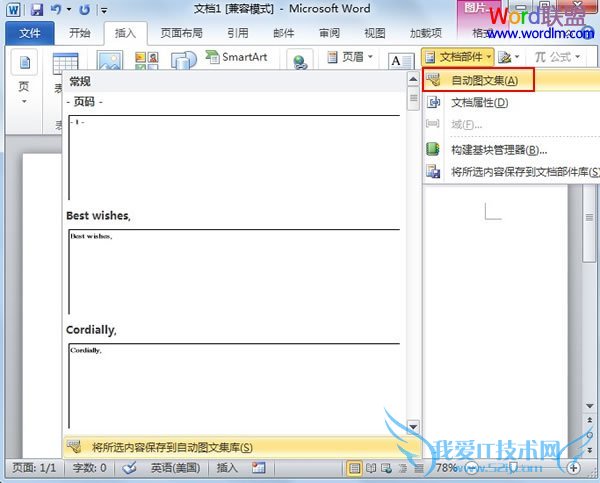Click the 页 (Pages) button icon
Screen dimensions: 600x483
pos(24,62)
